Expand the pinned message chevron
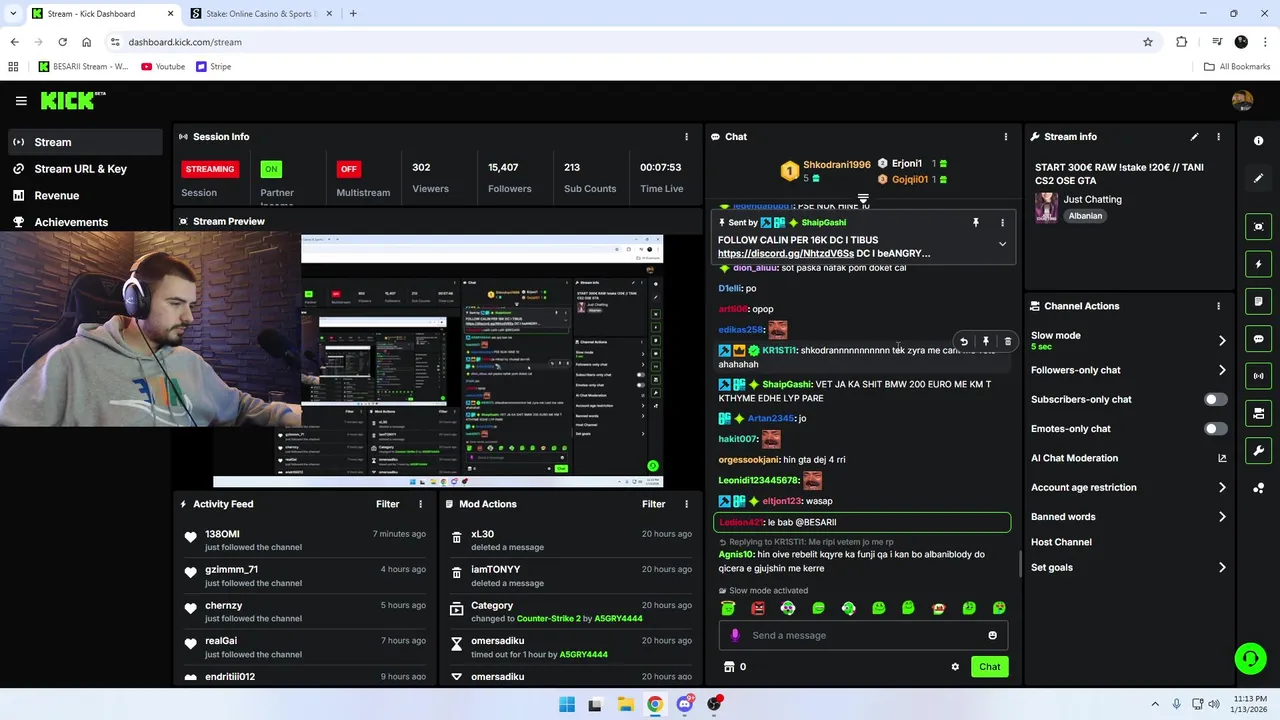Image resolution: width=1280 pixels, height=720 pixels. tap(1002, 244)
